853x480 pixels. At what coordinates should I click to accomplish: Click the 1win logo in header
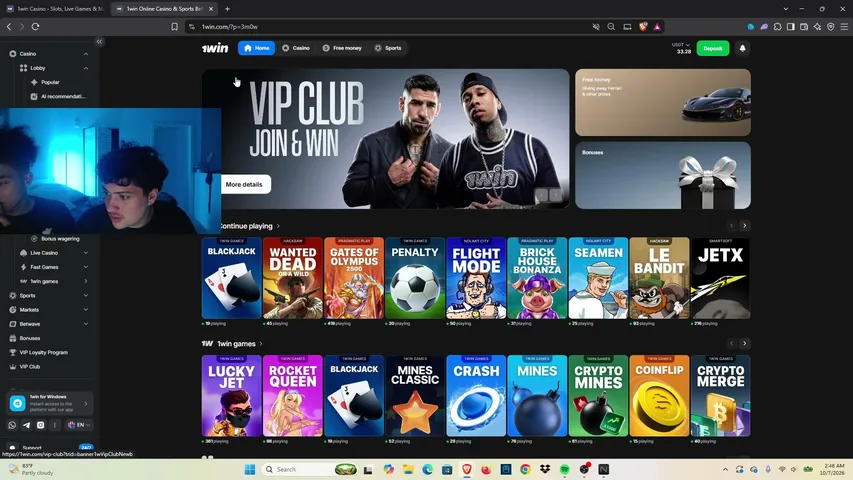pos(215,48)
